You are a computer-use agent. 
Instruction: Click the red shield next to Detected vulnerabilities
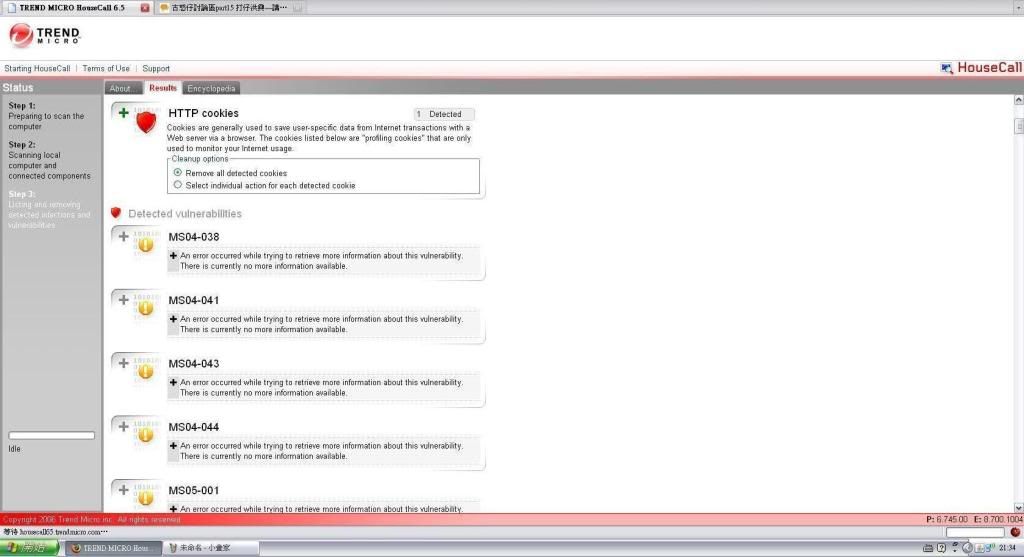tap(116, 213)
